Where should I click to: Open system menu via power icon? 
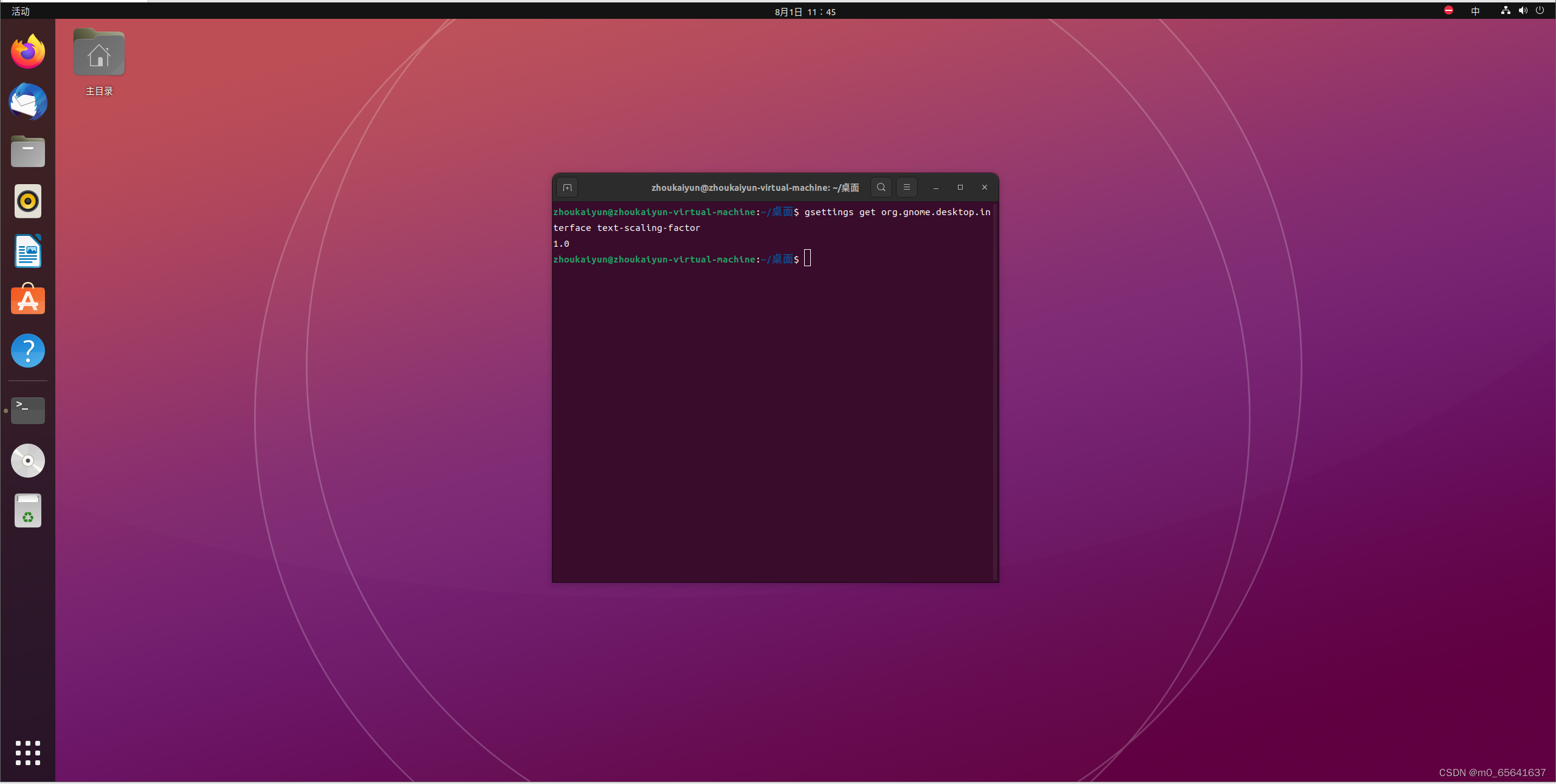(x=1540, y=10)
